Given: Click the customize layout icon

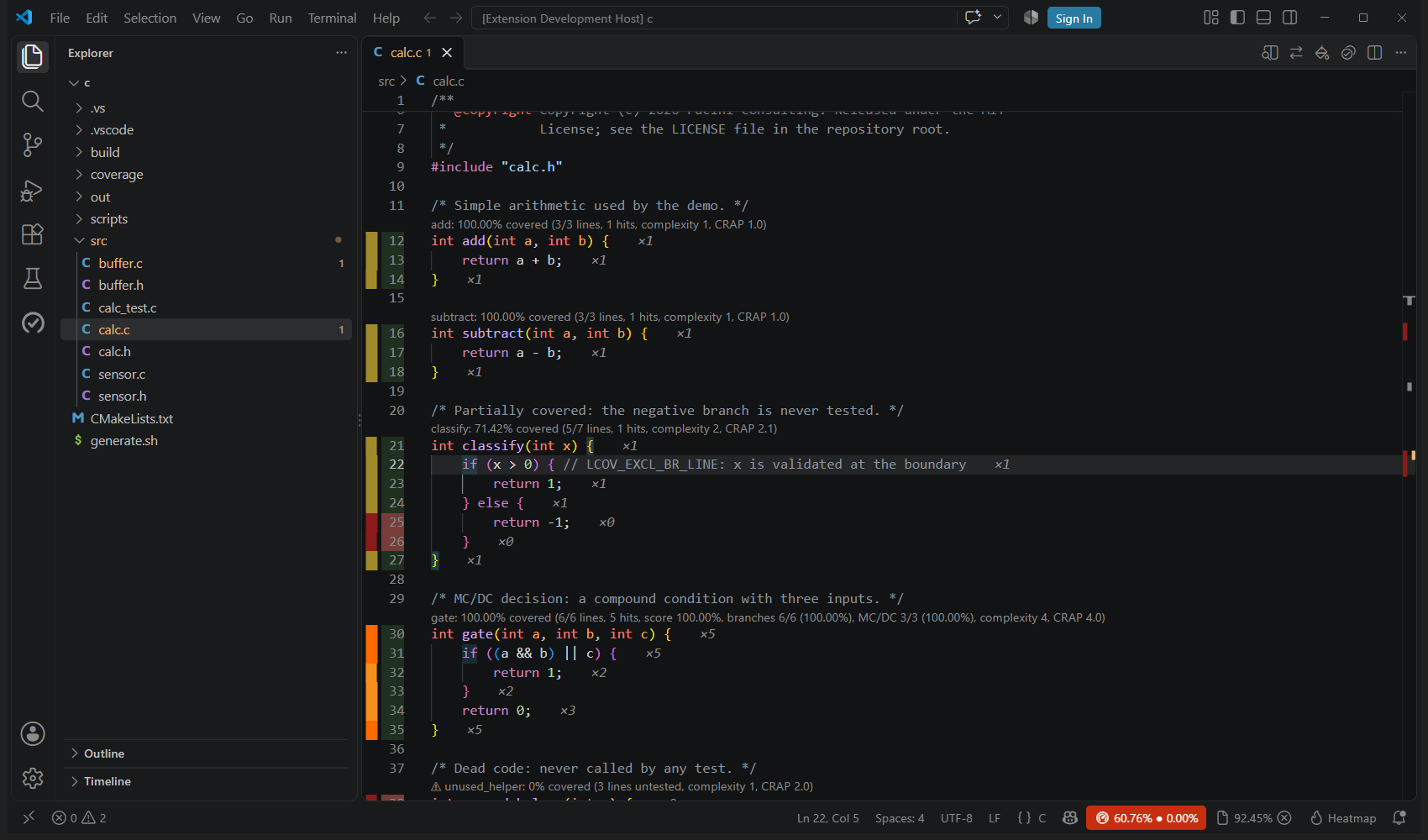Looking at the screenshot, I should coord(1210,18).
